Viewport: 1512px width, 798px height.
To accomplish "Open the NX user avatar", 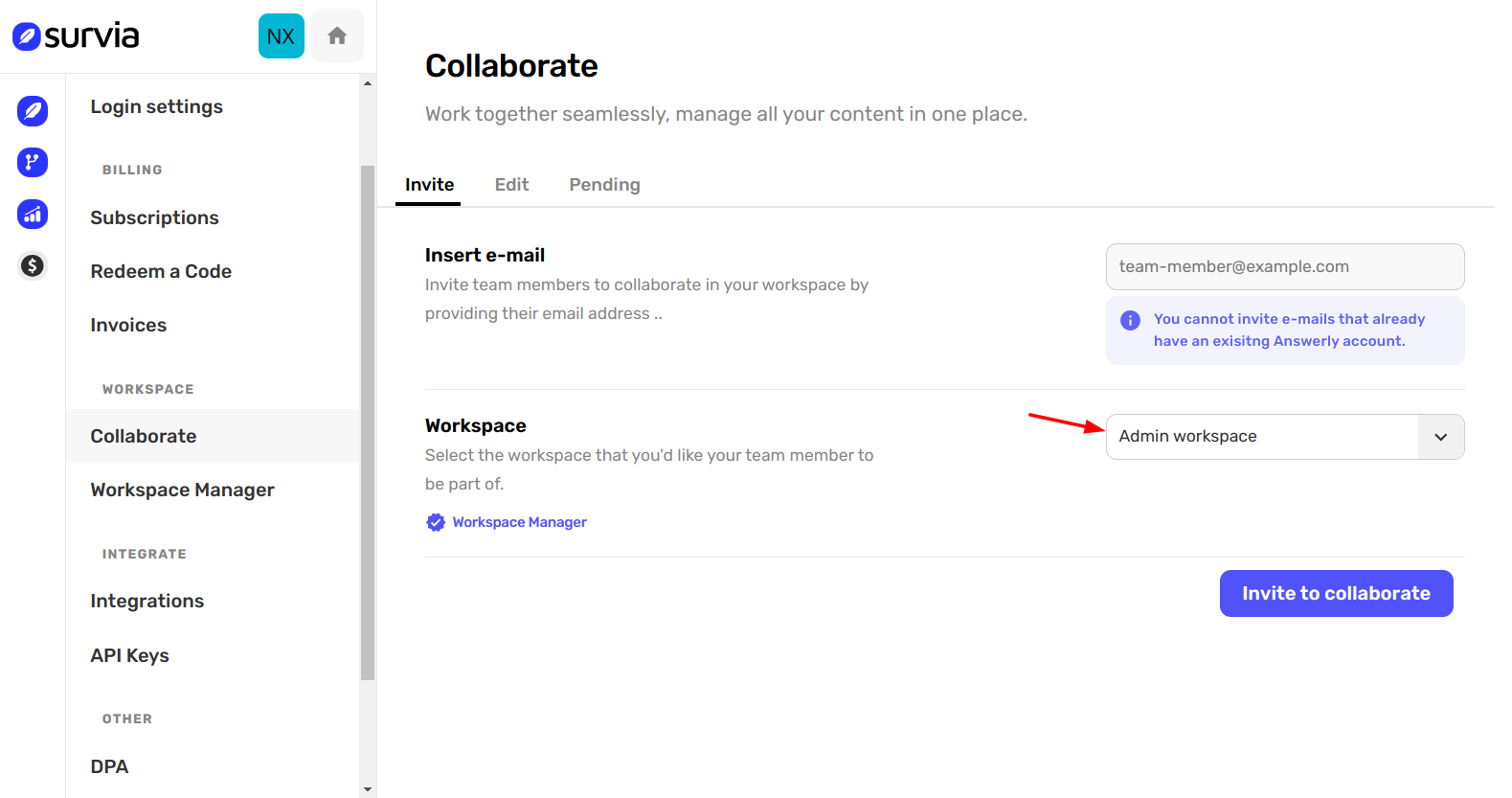I will click(281, 36).
